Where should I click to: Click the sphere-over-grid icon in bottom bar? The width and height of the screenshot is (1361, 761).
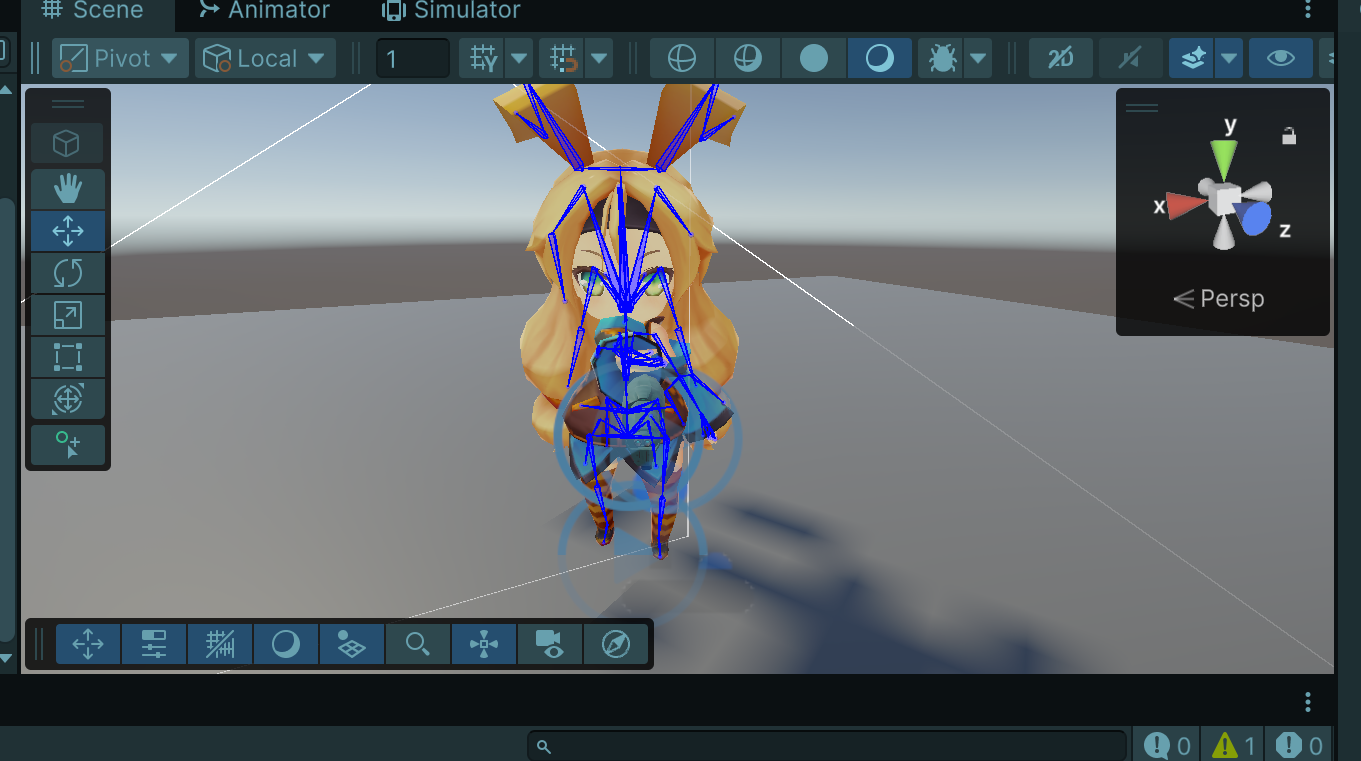click(x=352, y=644)
